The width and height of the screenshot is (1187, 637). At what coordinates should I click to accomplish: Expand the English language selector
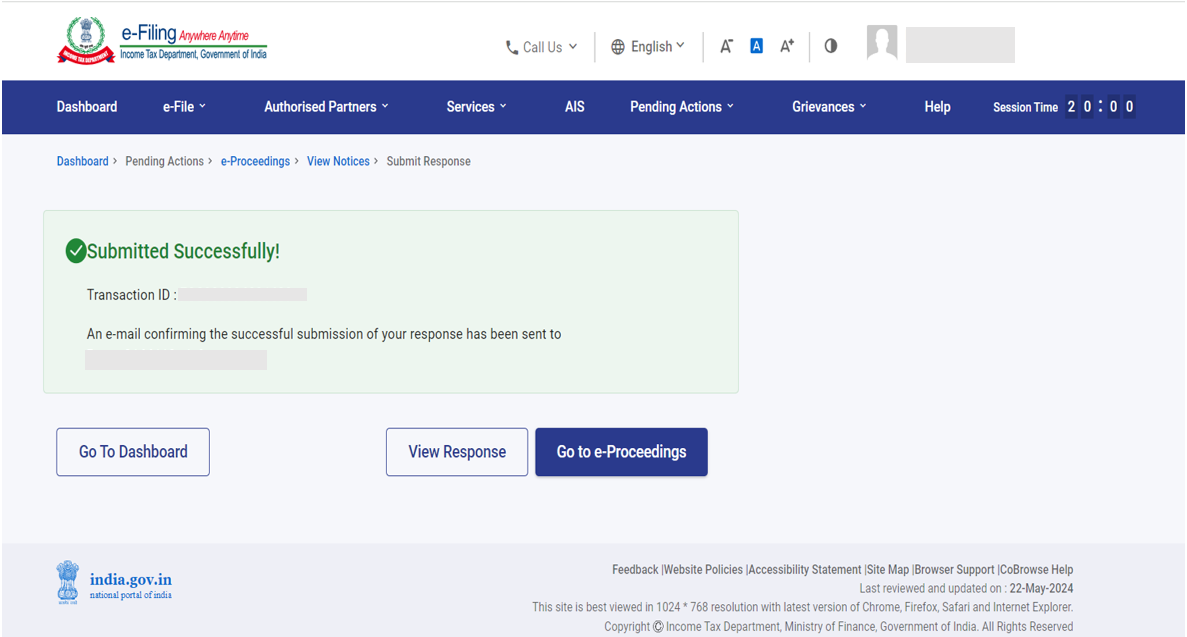coord(648,47)
